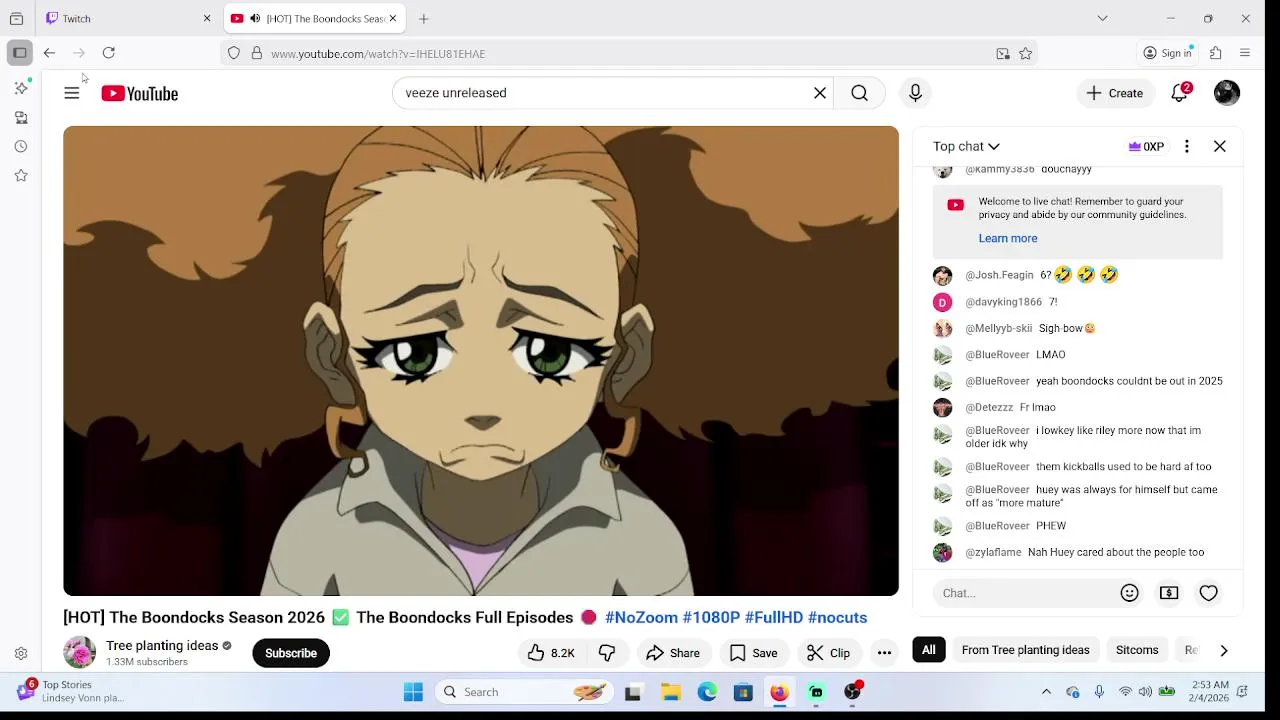Open Firefox extensions puzzle icon
The height and width of the screenshot is (720, 1280).
click(1216, 53)
